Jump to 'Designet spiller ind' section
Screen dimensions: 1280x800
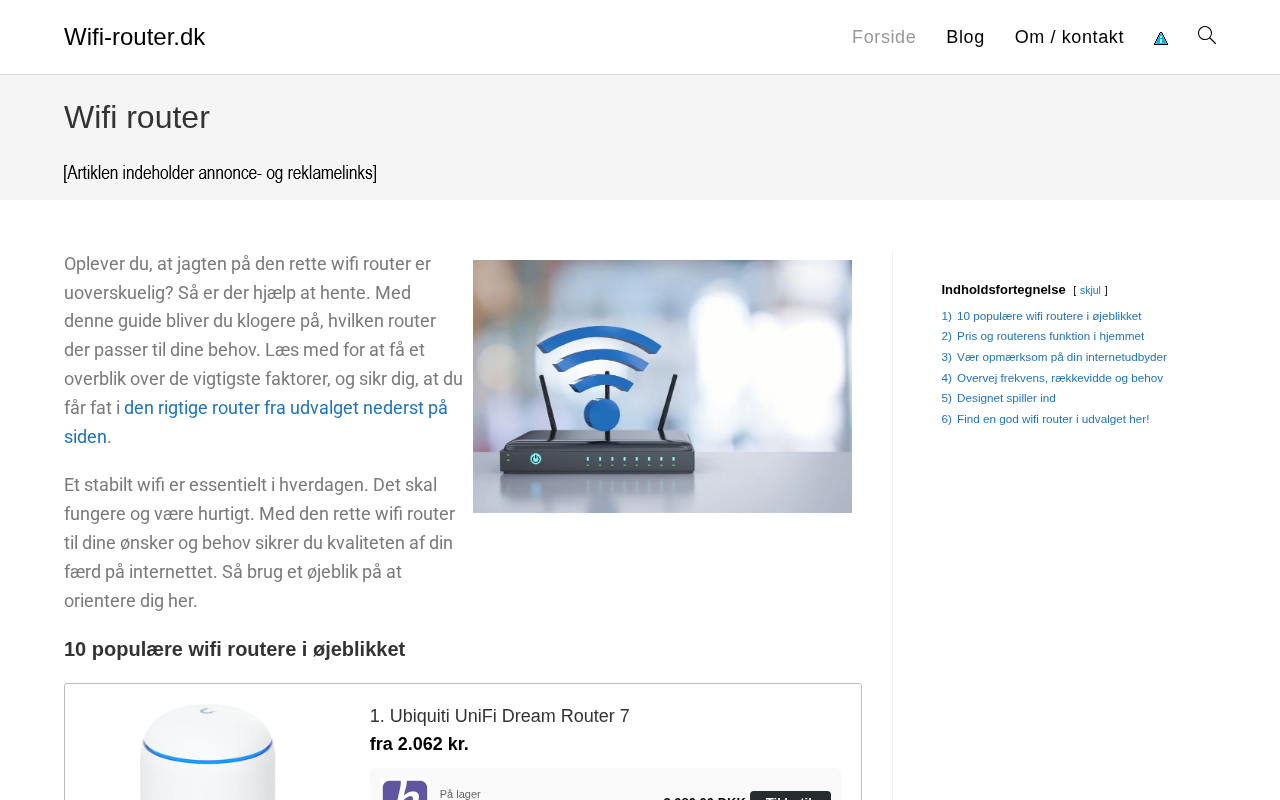point(1006,398)
